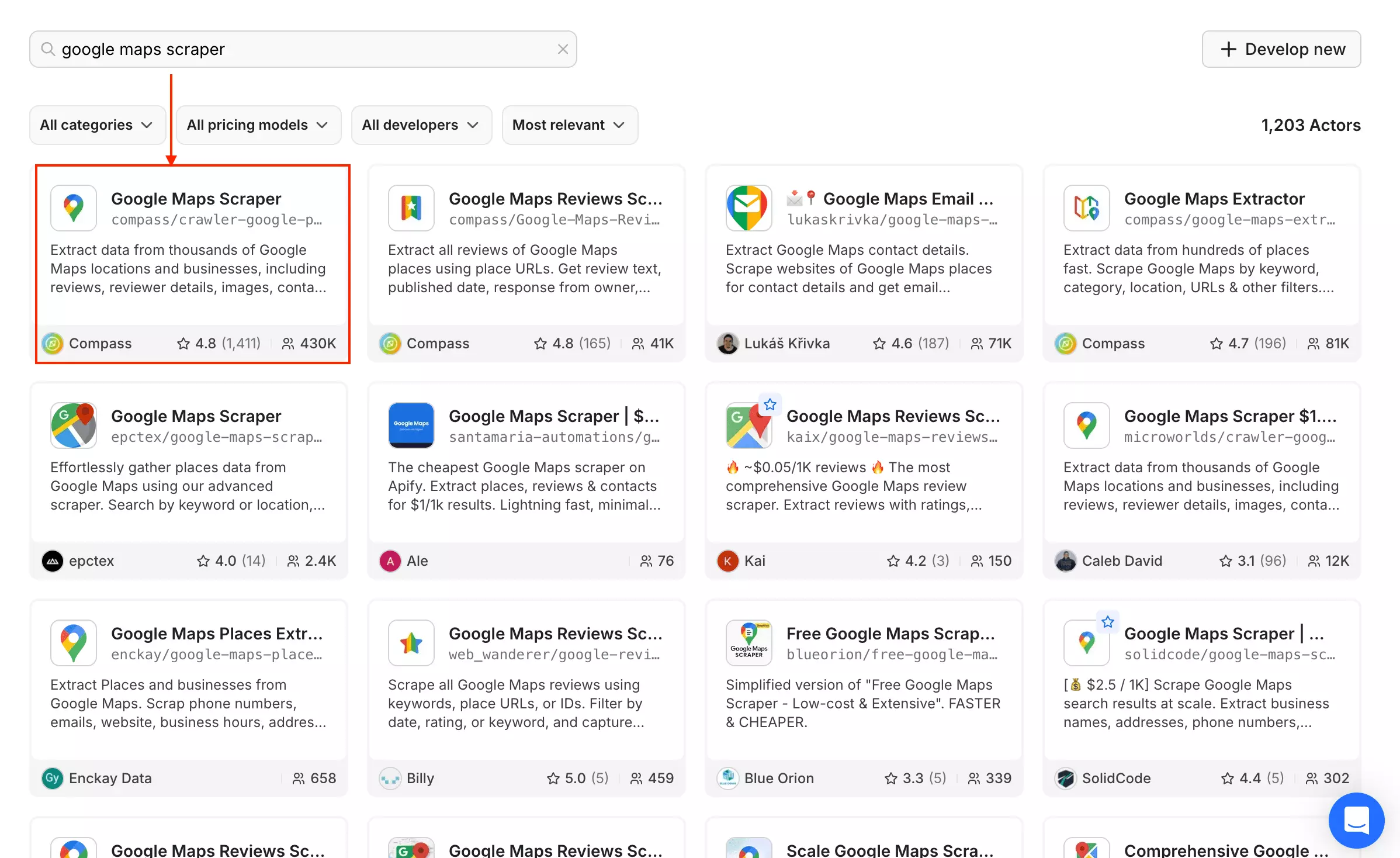This screenshot has width=1400, height=858.
Task: Open the Intercom chat bubble
Action: pyautogui.click(x=1356, y=820)
